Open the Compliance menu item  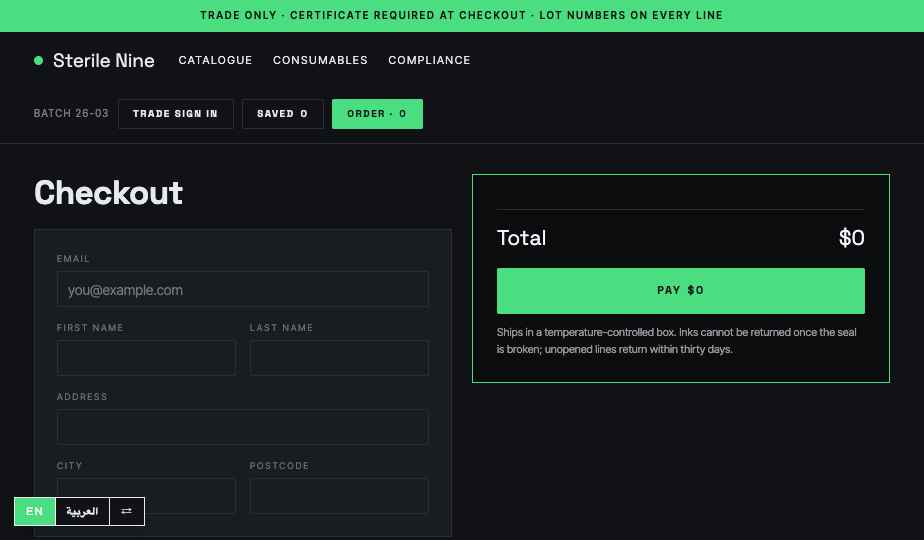click(x=429, y=60)
